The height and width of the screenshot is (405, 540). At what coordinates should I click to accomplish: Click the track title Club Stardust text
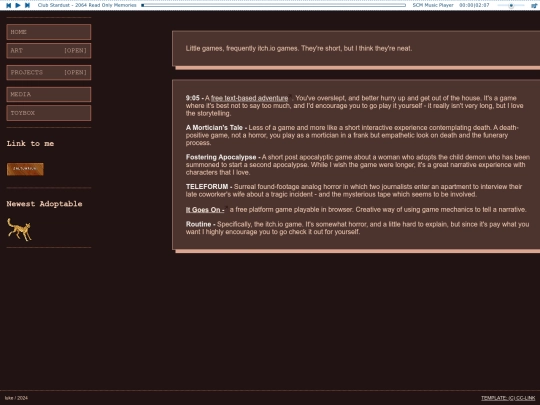point(87,5)
